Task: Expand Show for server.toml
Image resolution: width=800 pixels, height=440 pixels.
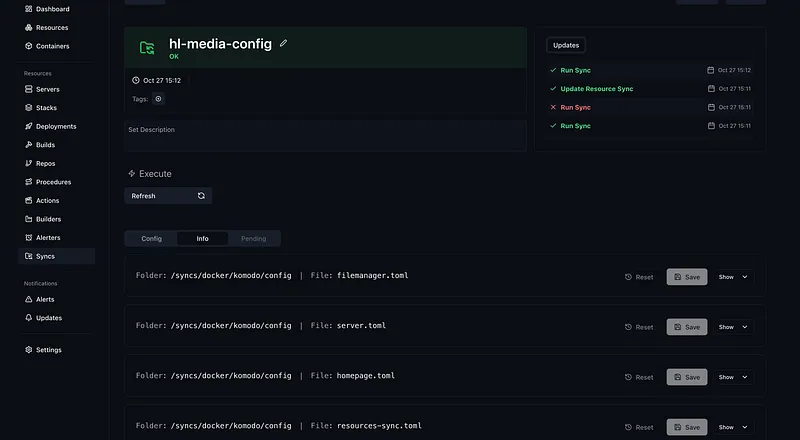Action: [733, 327]
